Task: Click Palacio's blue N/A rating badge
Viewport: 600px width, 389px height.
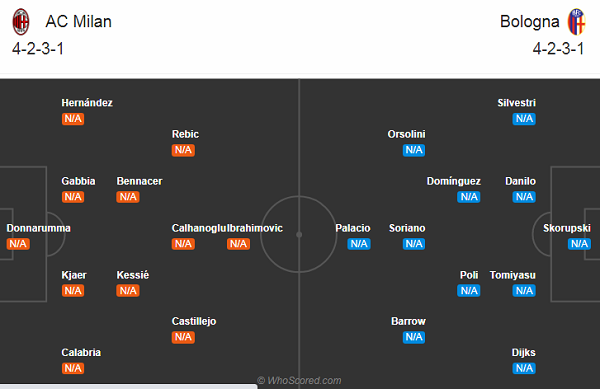Action: coord(359,244)
